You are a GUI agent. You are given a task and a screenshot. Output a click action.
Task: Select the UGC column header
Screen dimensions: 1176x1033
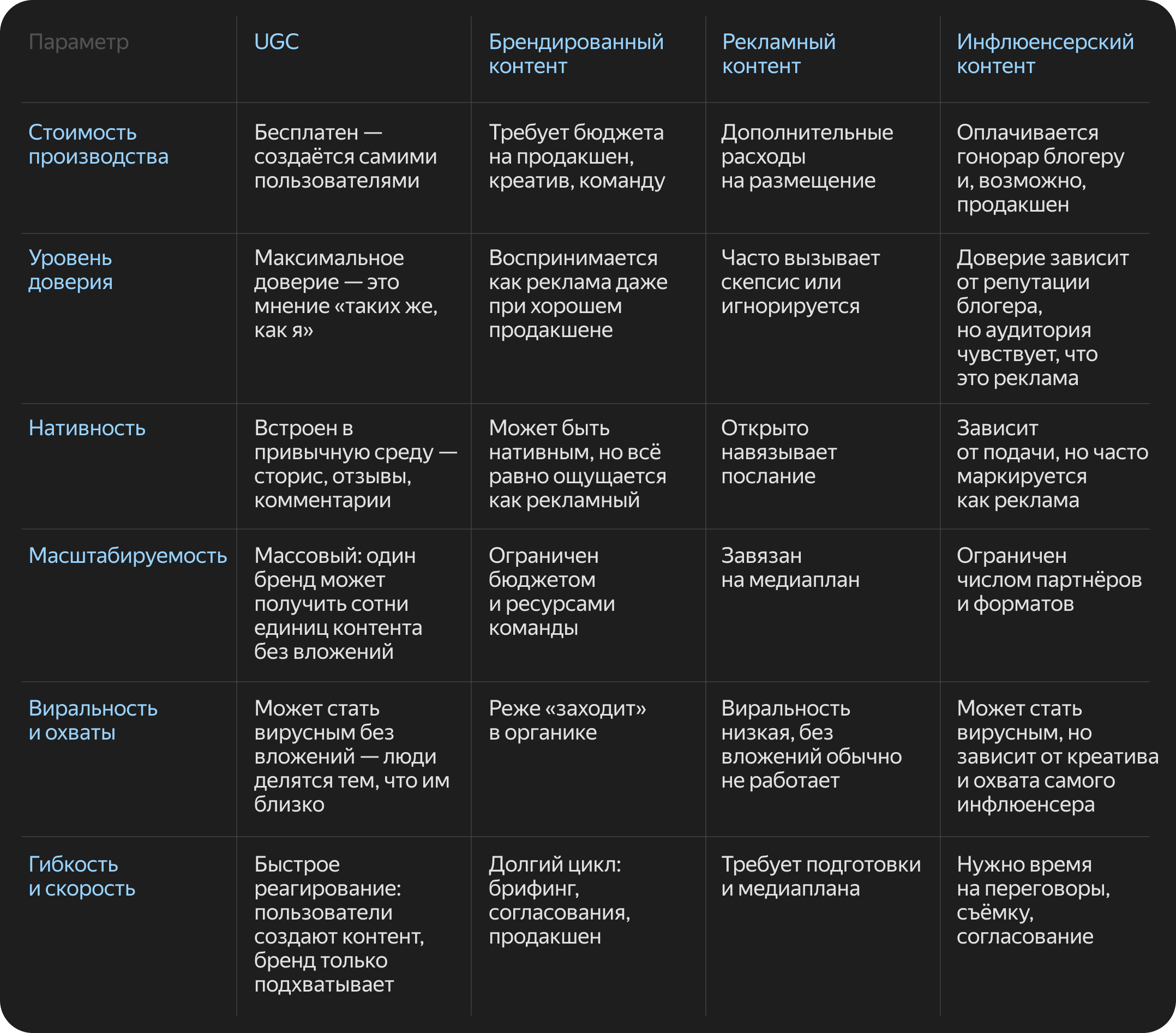pos(276,41)
